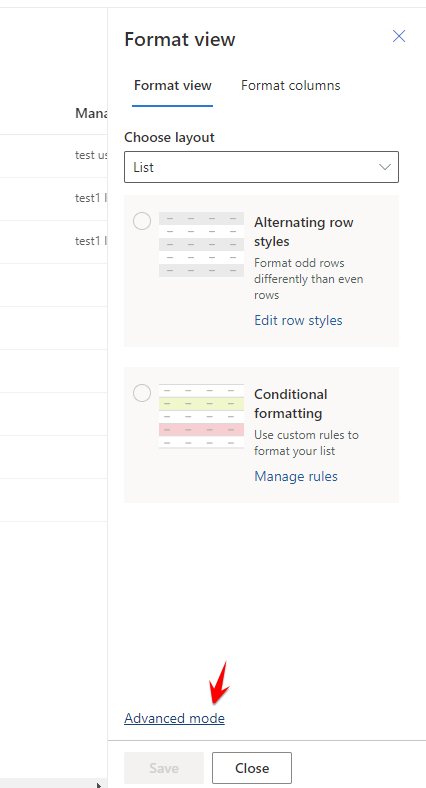Viewport: 426px width, 788px height.
Task: Select the Conditional formatting radio button
Action: pyautogui.click(x=142, y=393)
